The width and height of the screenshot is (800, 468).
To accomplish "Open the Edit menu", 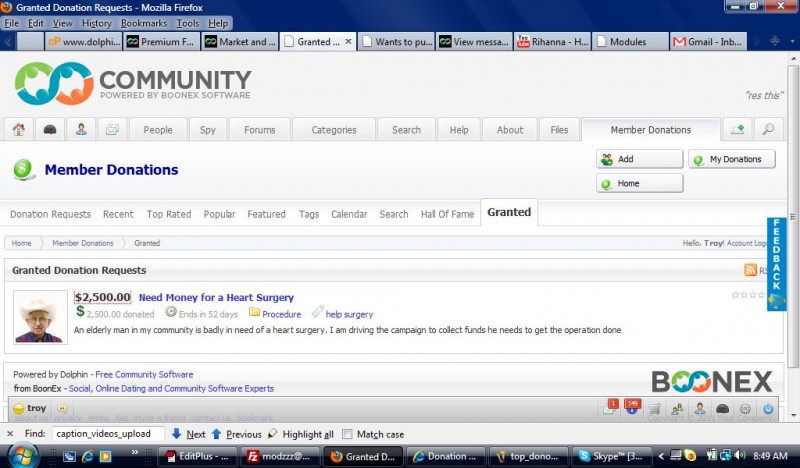I will pos(36,23).
